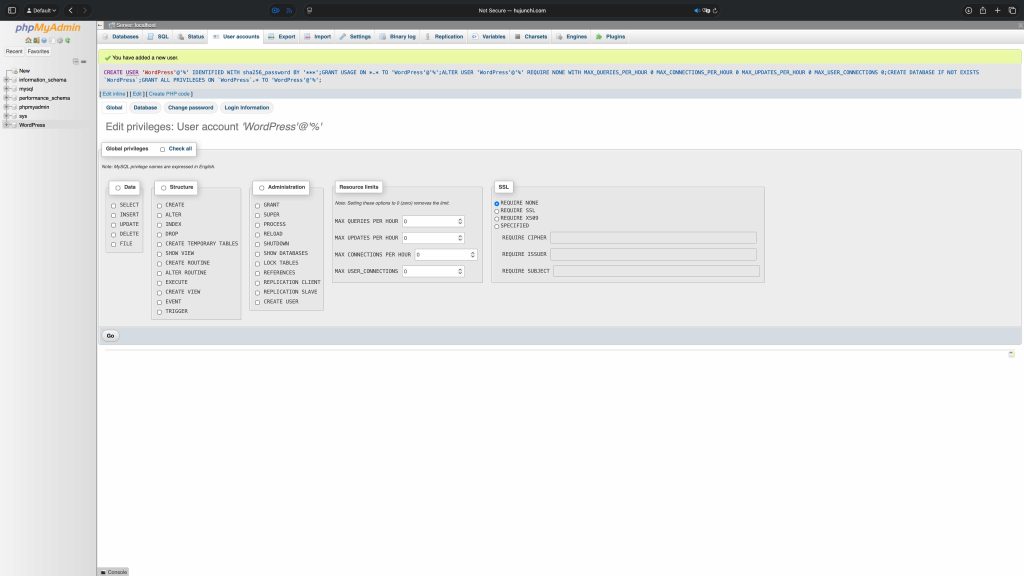Image resolution: width=1024 pixels, height=576 pixels.
Task: Click the Create PHP code link
Action: [x=169, y=93]
